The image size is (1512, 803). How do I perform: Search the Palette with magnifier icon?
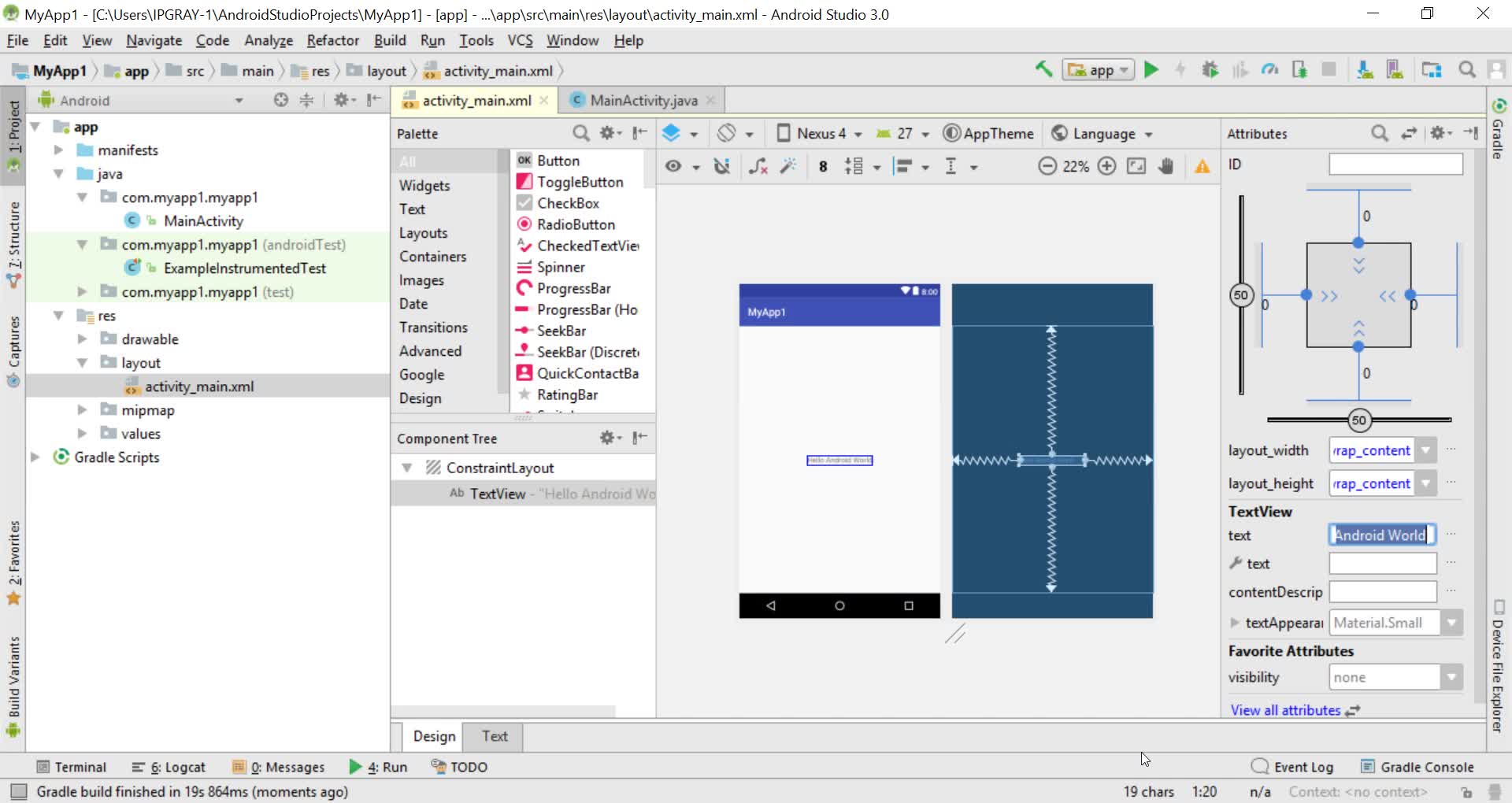pyautogui.click(x=580, y=133)
